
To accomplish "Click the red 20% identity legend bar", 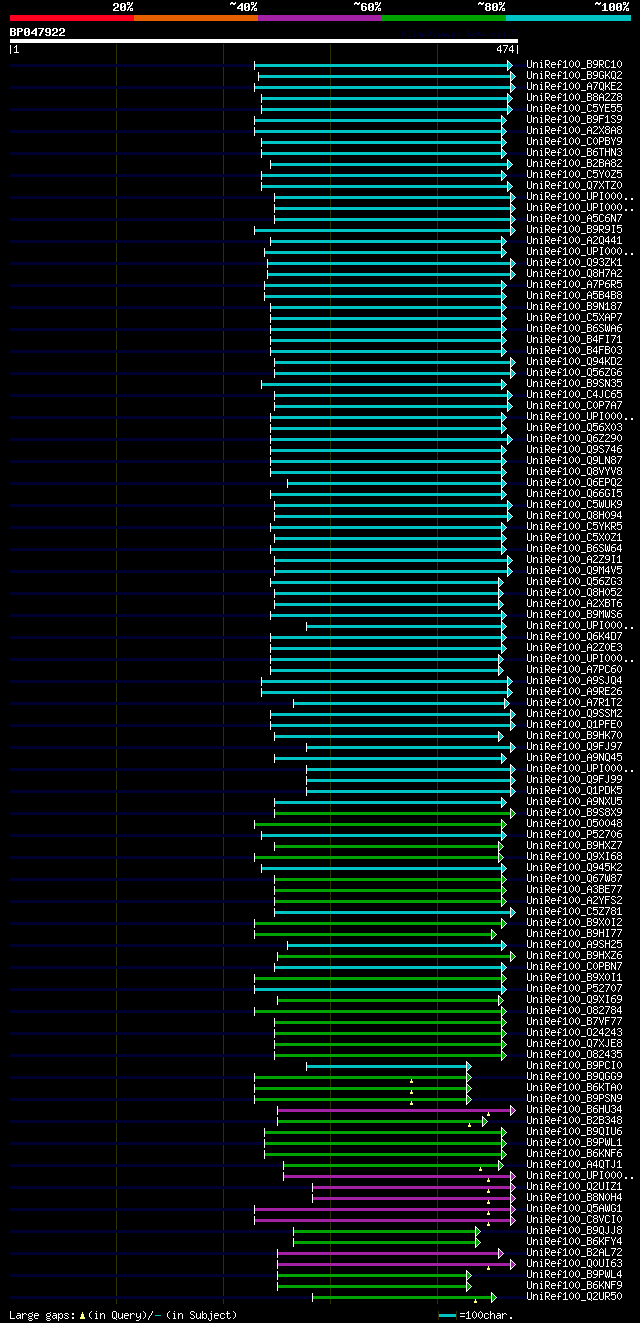I will (x=72, y=18).
